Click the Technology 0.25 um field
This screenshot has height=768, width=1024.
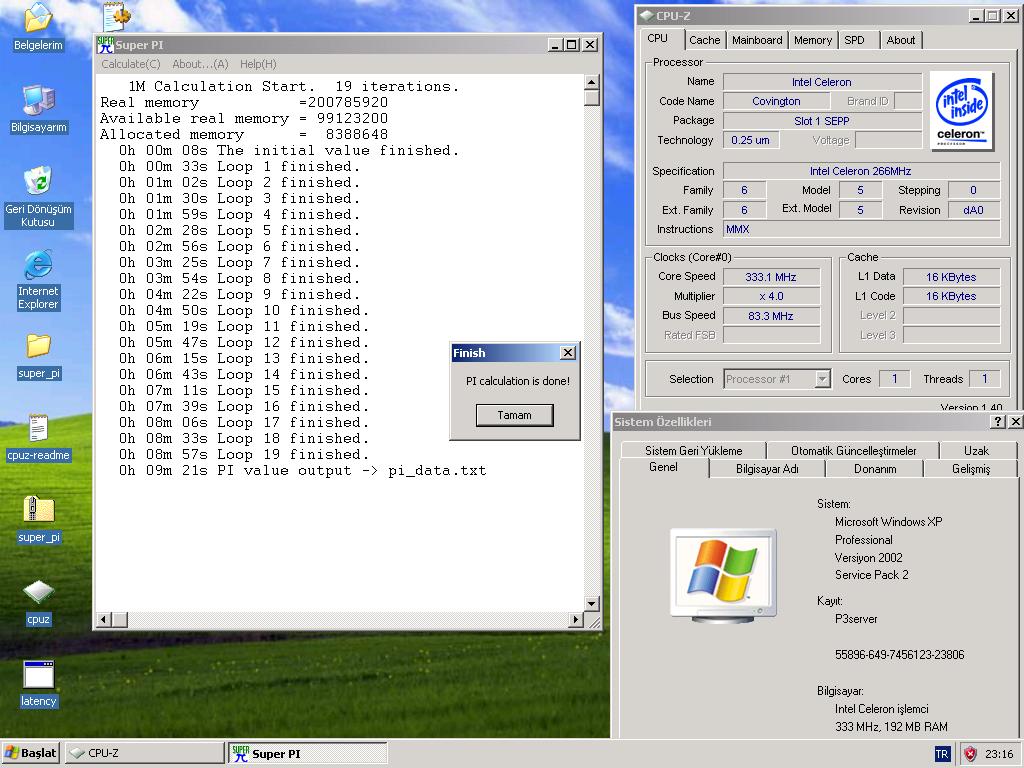tap(751, 140)
